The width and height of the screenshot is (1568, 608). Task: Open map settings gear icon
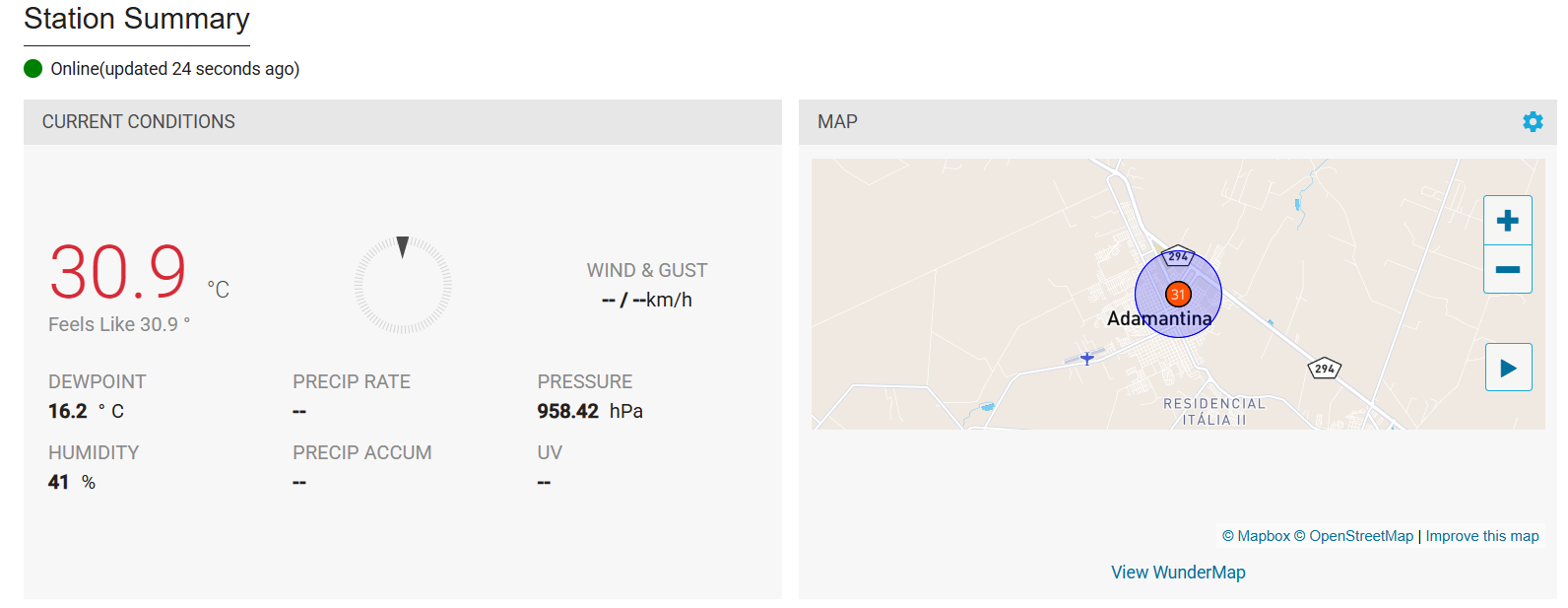pyautogui.click(x=1533, y=121)
